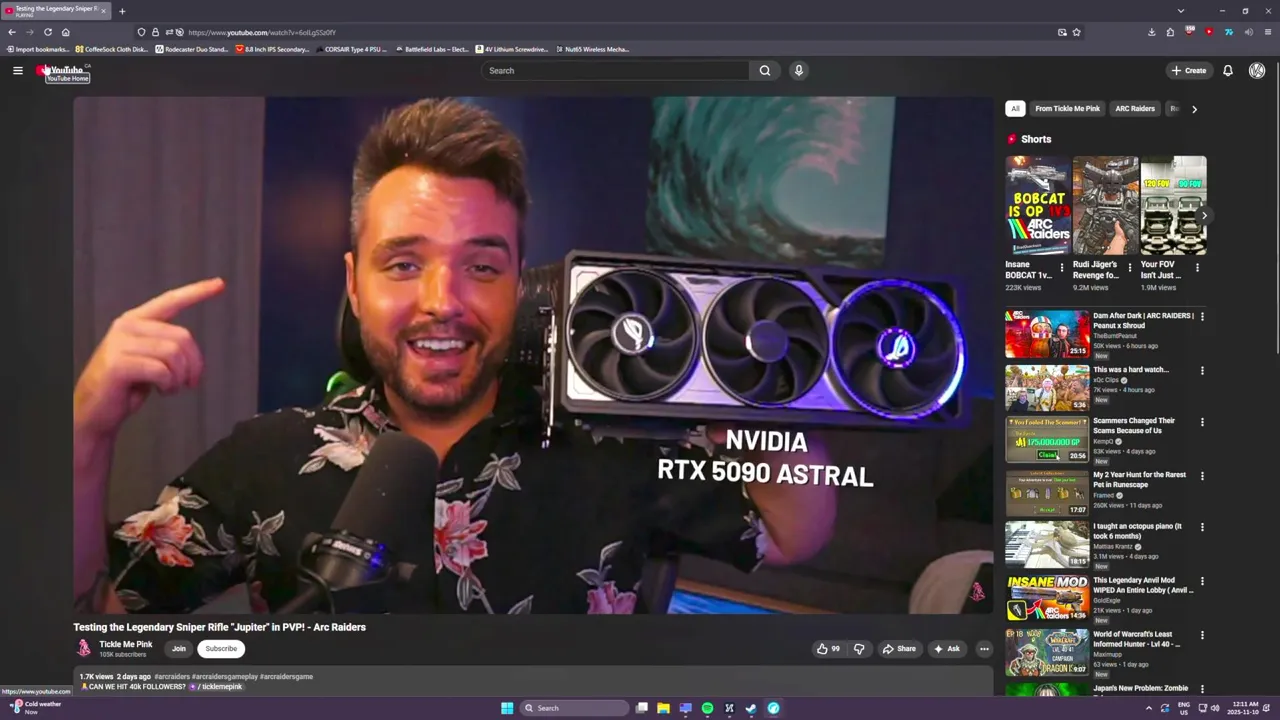This screenshot has height=720, width=1280.
Task: Open Tickle Me Pink channel avatar
Action: point(84,648)
